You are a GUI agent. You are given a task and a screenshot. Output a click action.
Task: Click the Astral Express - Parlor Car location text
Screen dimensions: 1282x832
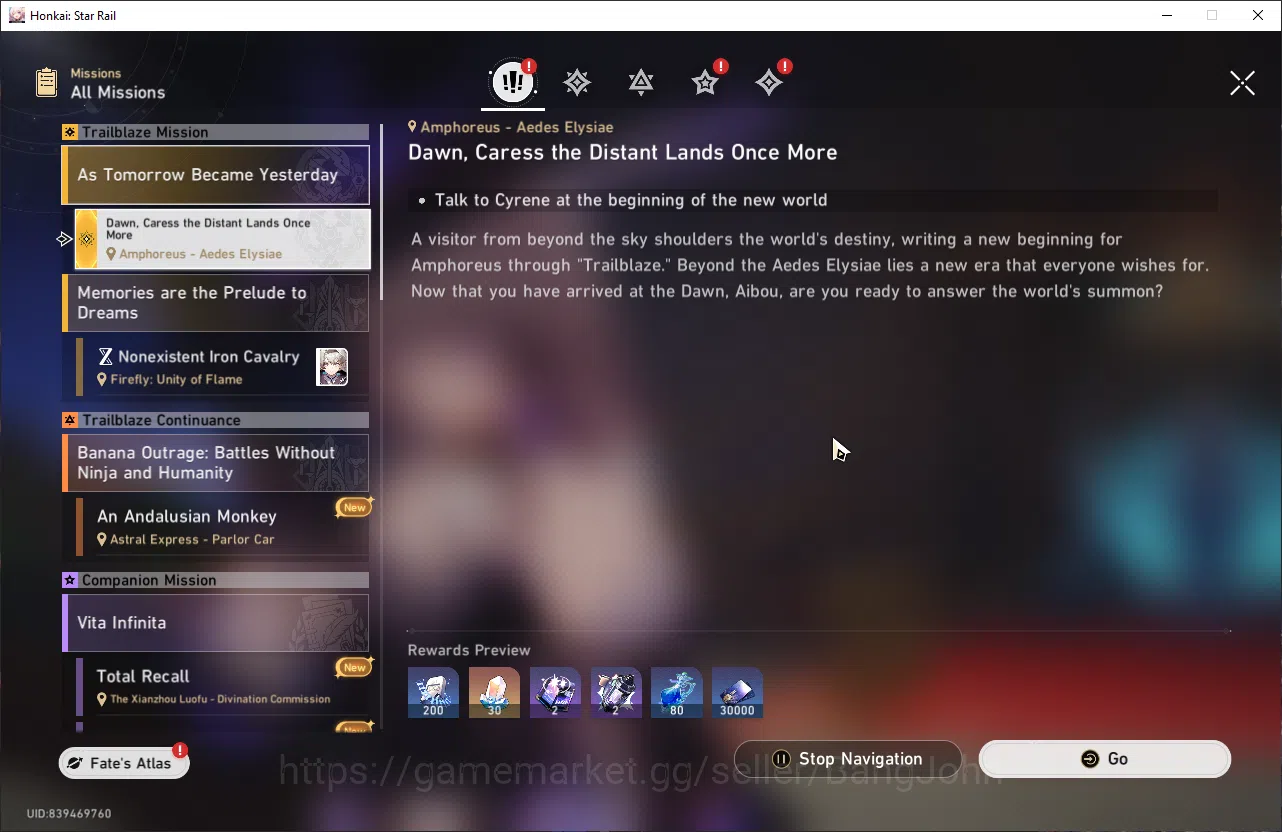(x=192, y=540)
